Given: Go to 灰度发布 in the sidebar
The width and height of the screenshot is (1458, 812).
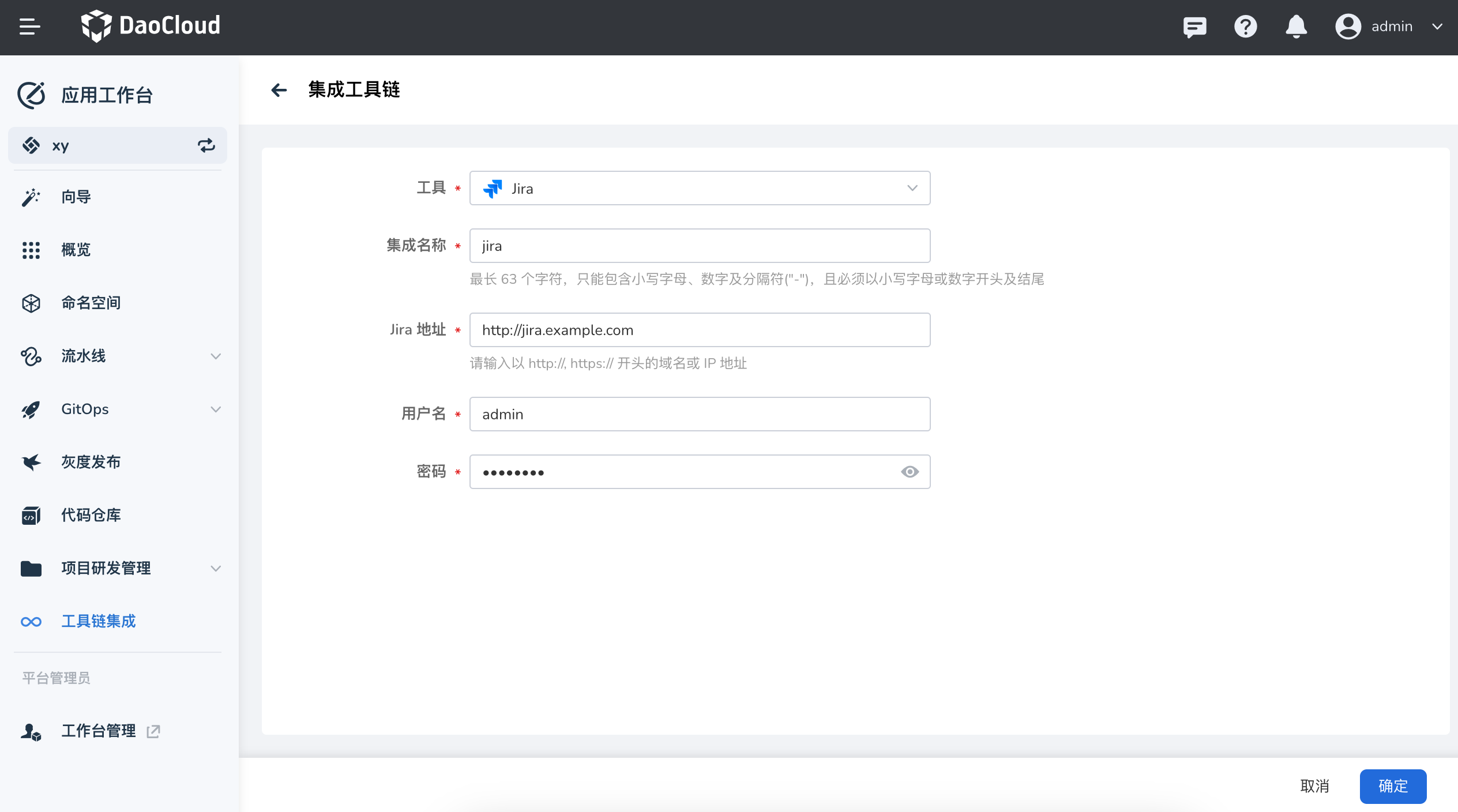Looking at the screenshot, I should click(91, 462).
